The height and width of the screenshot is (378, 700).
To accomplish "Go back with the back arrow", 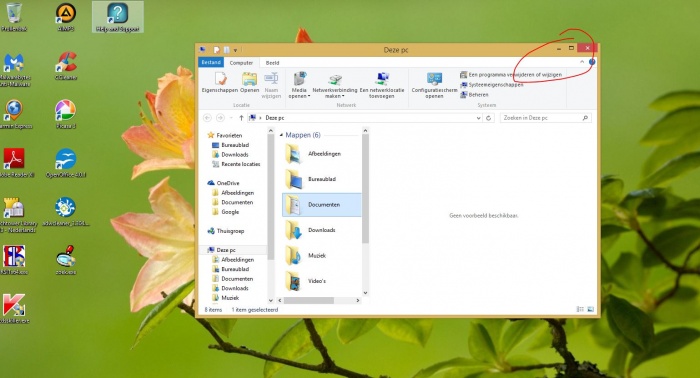I will pos(207,118).
